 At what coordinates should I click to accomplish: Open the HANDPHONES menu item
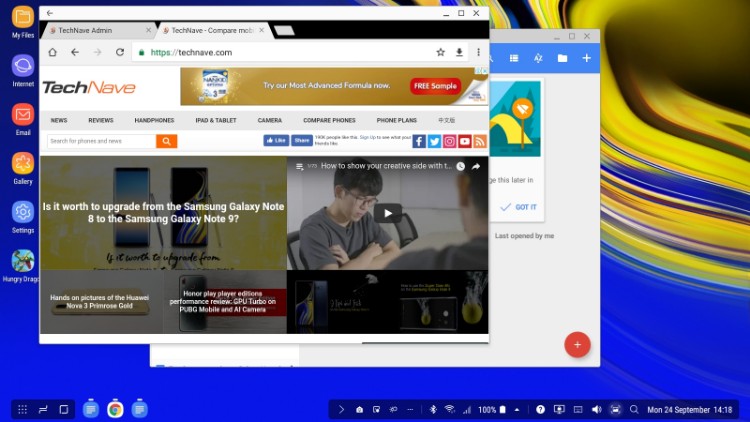[x=154, y=121]
